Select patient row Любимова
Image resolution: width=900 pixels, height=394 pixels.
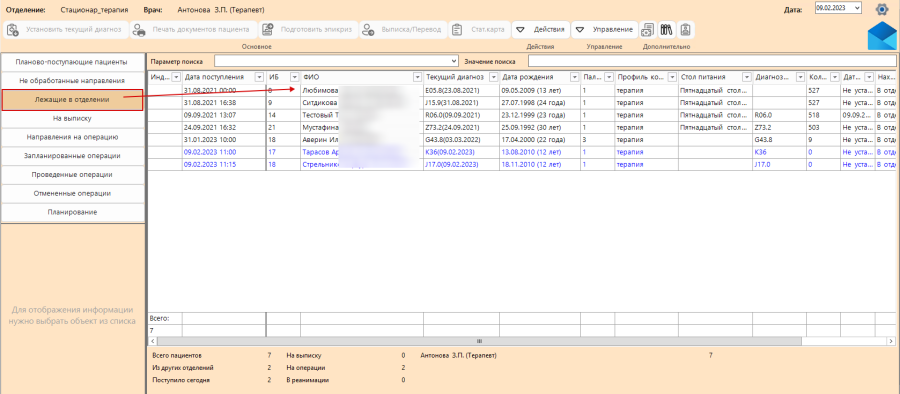(x=522, y=91)
